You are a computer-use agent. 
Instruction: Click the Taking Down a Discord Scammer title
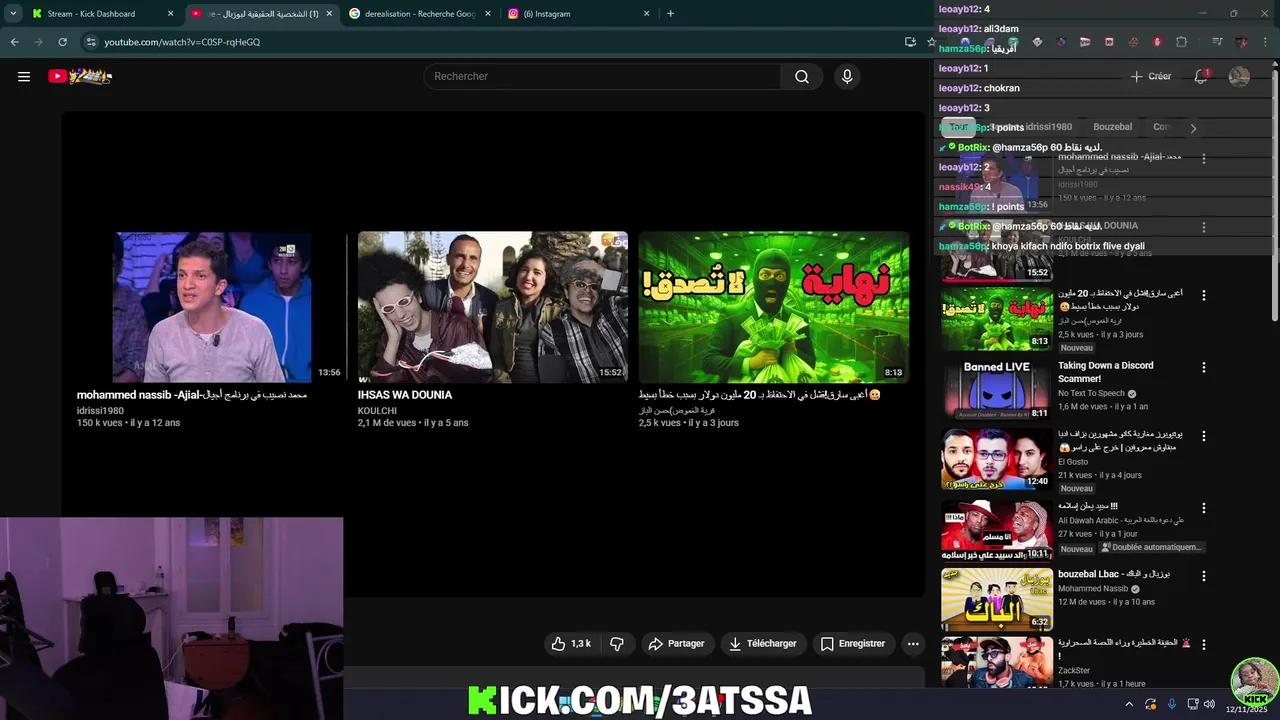1106,372
